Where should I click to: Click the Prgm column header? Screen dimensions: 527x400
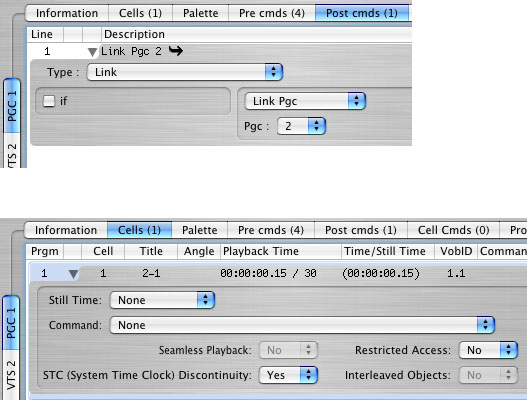pos(44,251)
